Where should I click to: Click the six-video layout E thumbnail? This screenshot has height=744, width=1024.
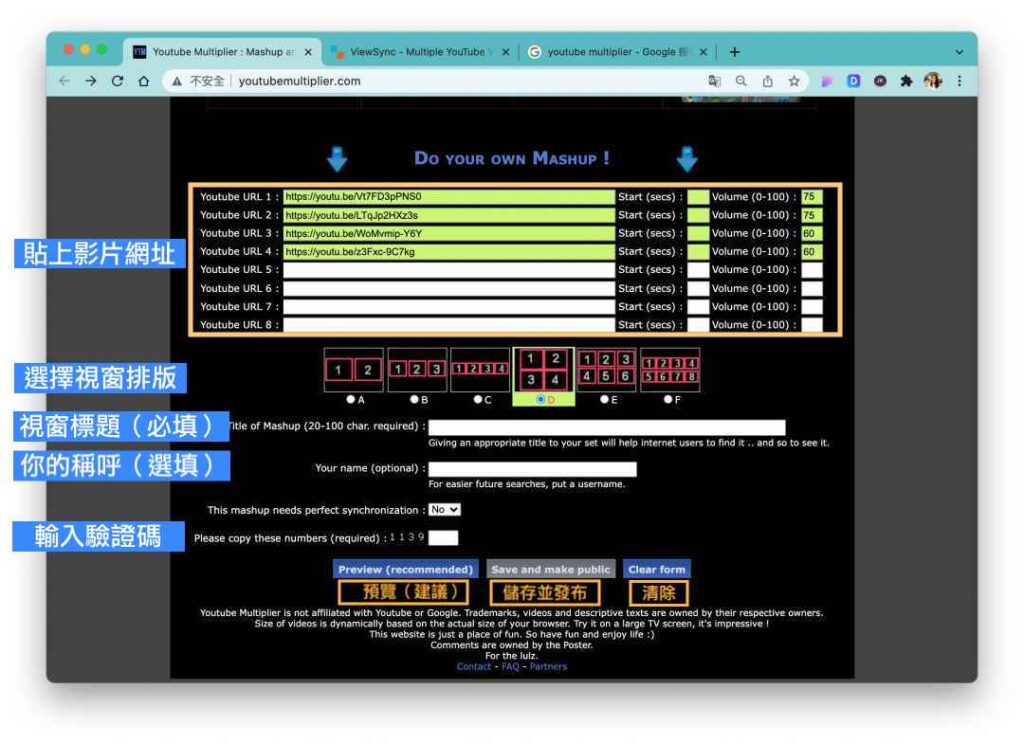point(607,370)
